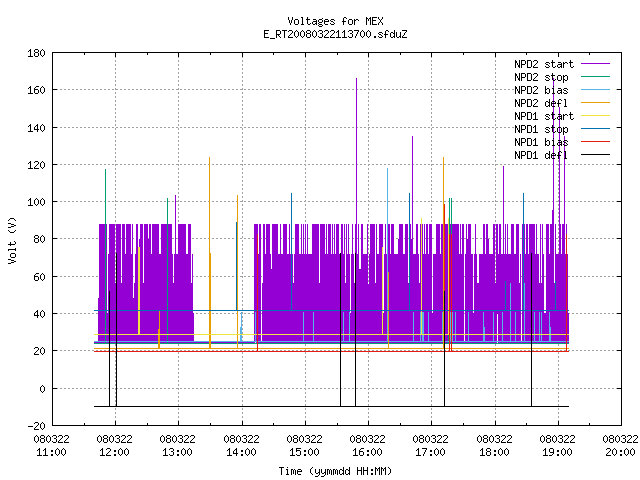Click the y-axis tick label -20
This screenshot has width=640, height=480.
(36, 426)
